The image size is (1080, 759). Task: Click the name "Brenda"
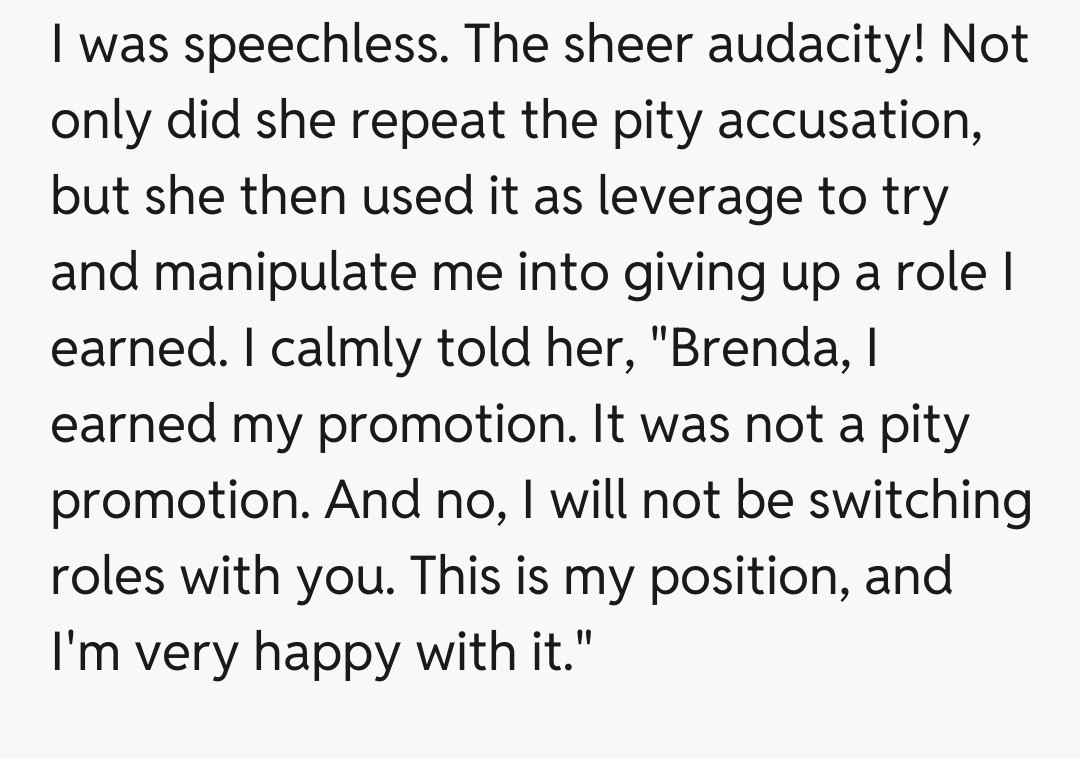742,348
